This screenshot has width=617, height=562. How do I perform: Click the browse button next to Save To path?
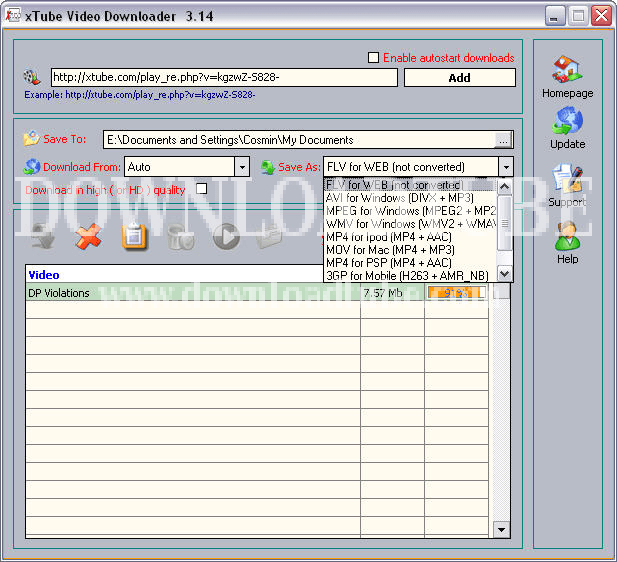tap(504, 140)
